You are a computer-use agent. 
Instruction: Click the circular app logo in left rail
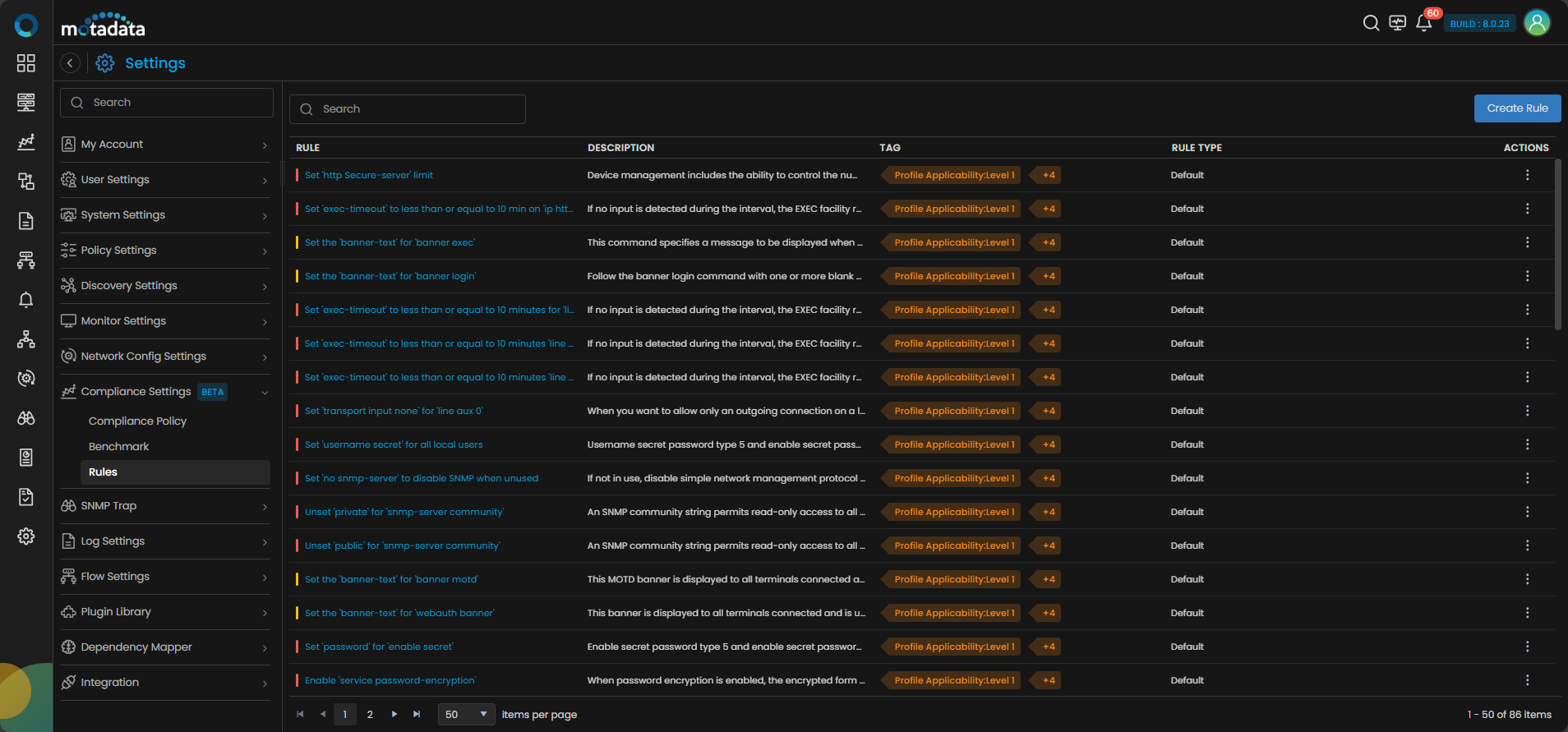pos(26,25)
